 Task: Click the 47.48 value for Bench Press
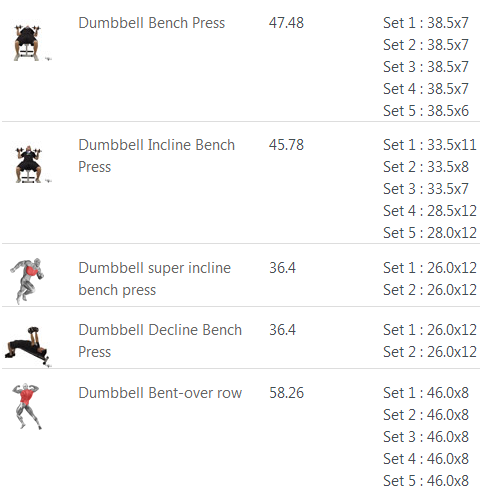tap(286, 23)
